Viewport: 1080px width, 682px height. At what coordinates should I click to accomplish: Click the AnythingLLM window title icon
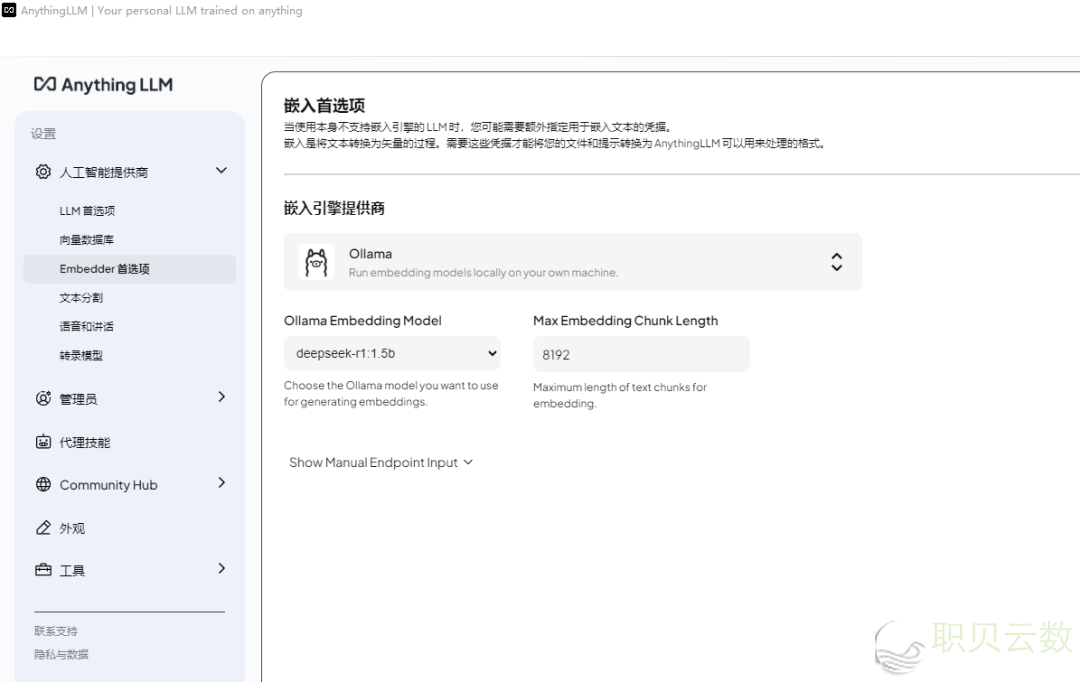point(9,10)
